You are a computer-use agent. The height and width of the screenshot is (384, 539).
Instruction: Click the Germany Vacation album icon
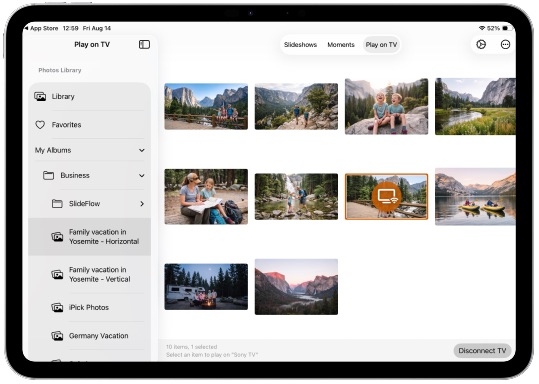57,336
